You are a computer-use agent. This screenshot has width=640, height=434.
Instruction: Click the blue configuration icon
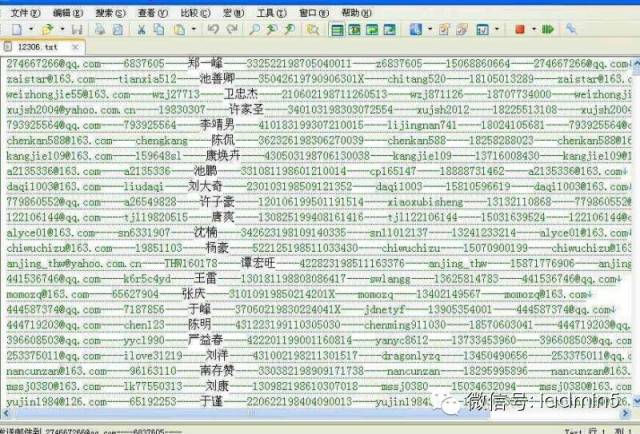coord(416,29)
